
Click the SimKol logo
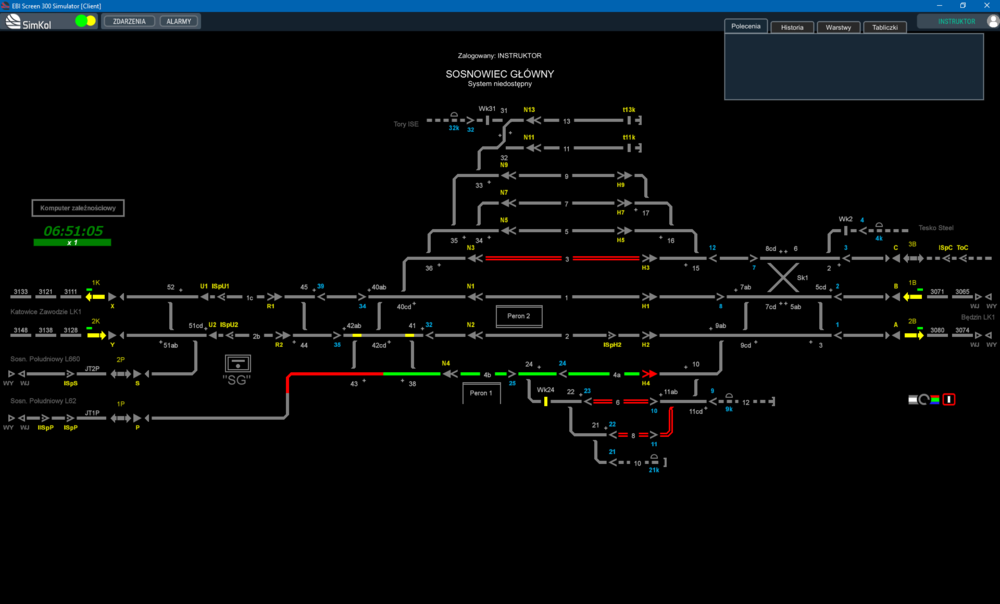(28, 22)
